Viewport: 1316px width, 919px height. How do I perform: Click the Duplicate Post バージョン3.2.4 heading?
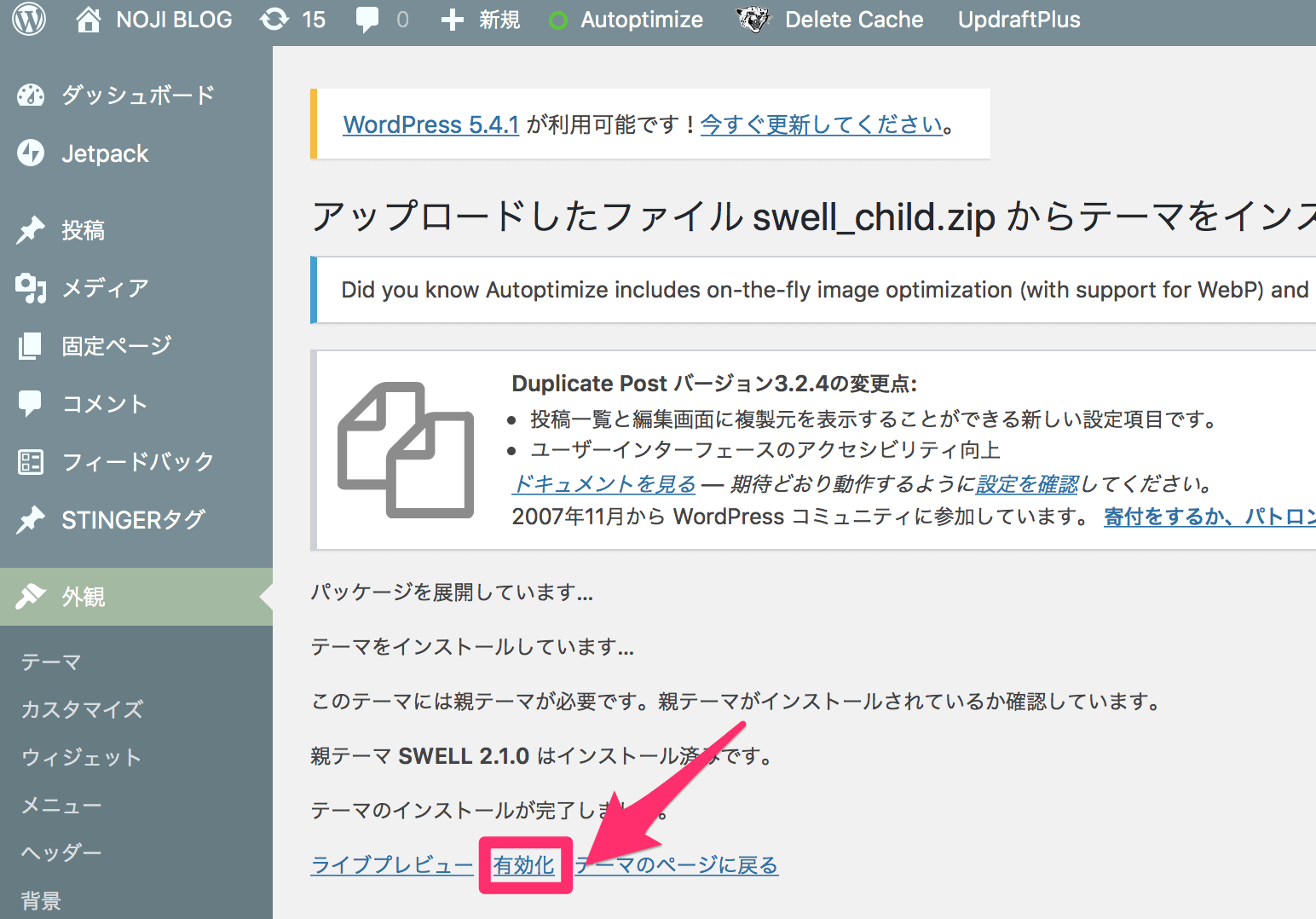[714, 384]
